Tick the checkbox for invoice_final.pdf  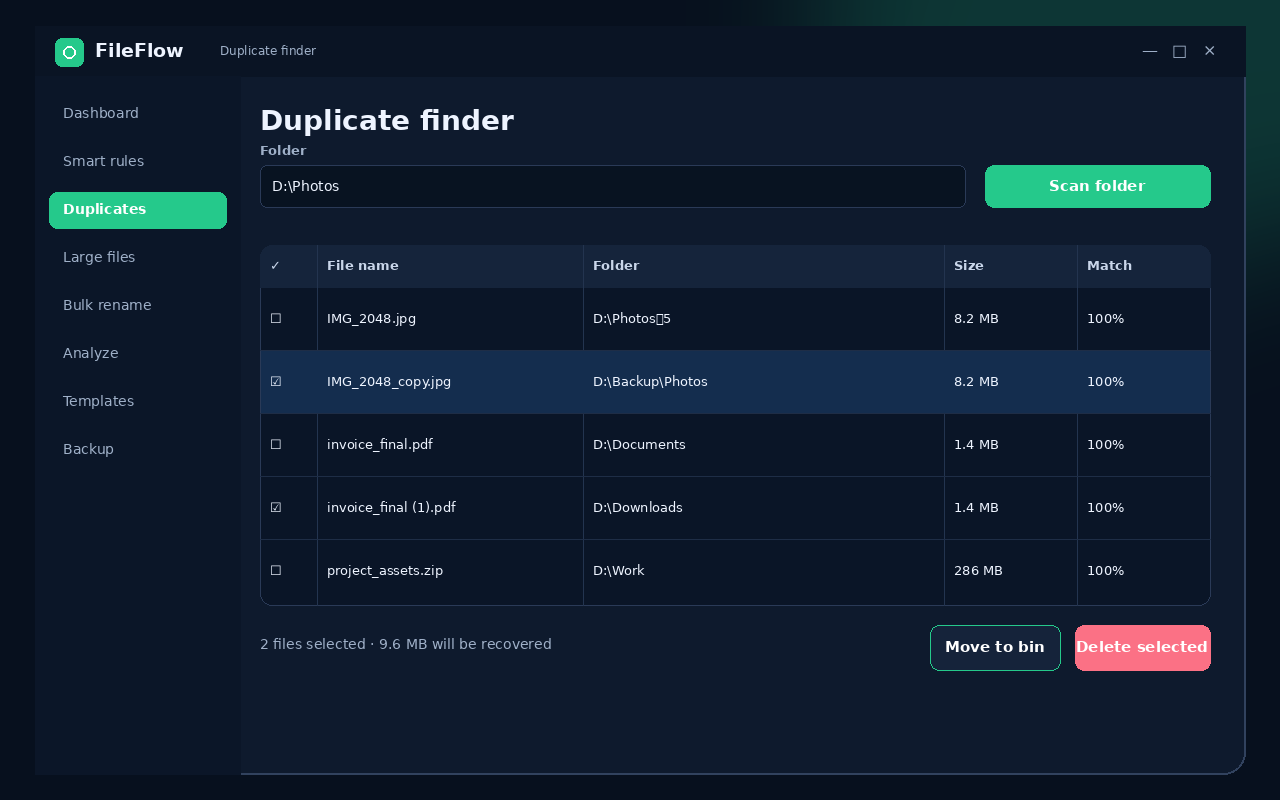coord(276,445)
